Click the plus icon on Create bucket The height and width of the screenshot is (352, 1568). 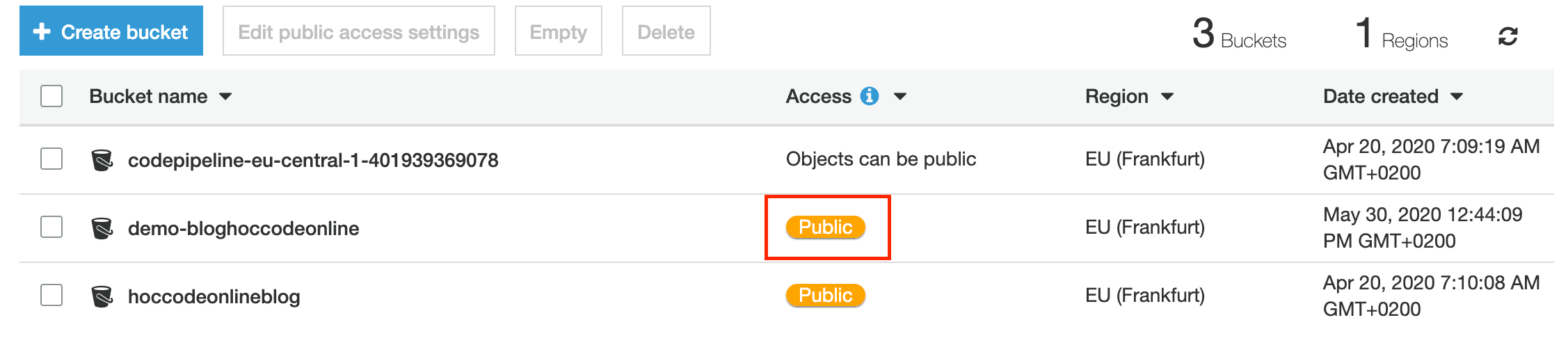(x=42, y=31)
